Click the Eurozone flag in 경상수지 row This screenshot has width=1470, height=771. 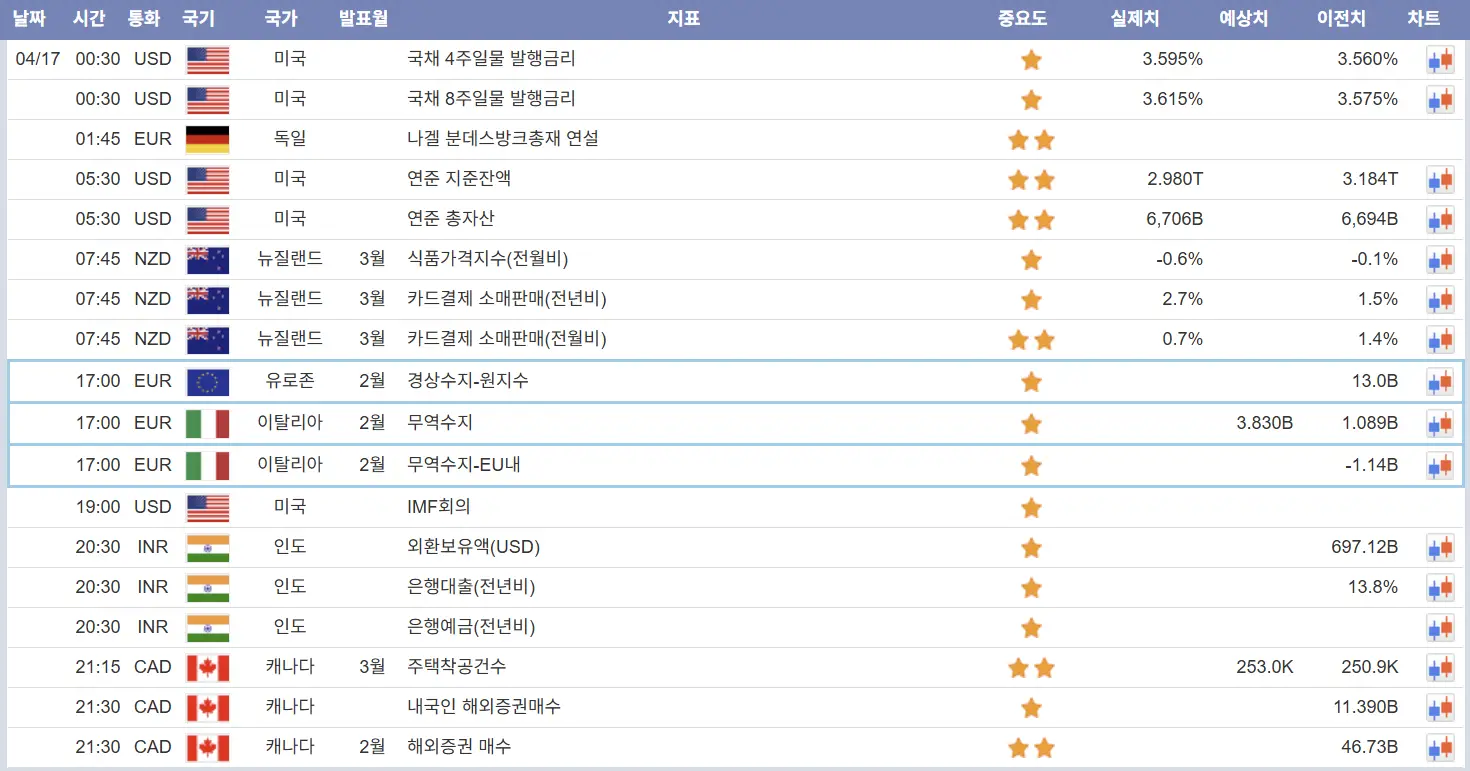point(208,382)
